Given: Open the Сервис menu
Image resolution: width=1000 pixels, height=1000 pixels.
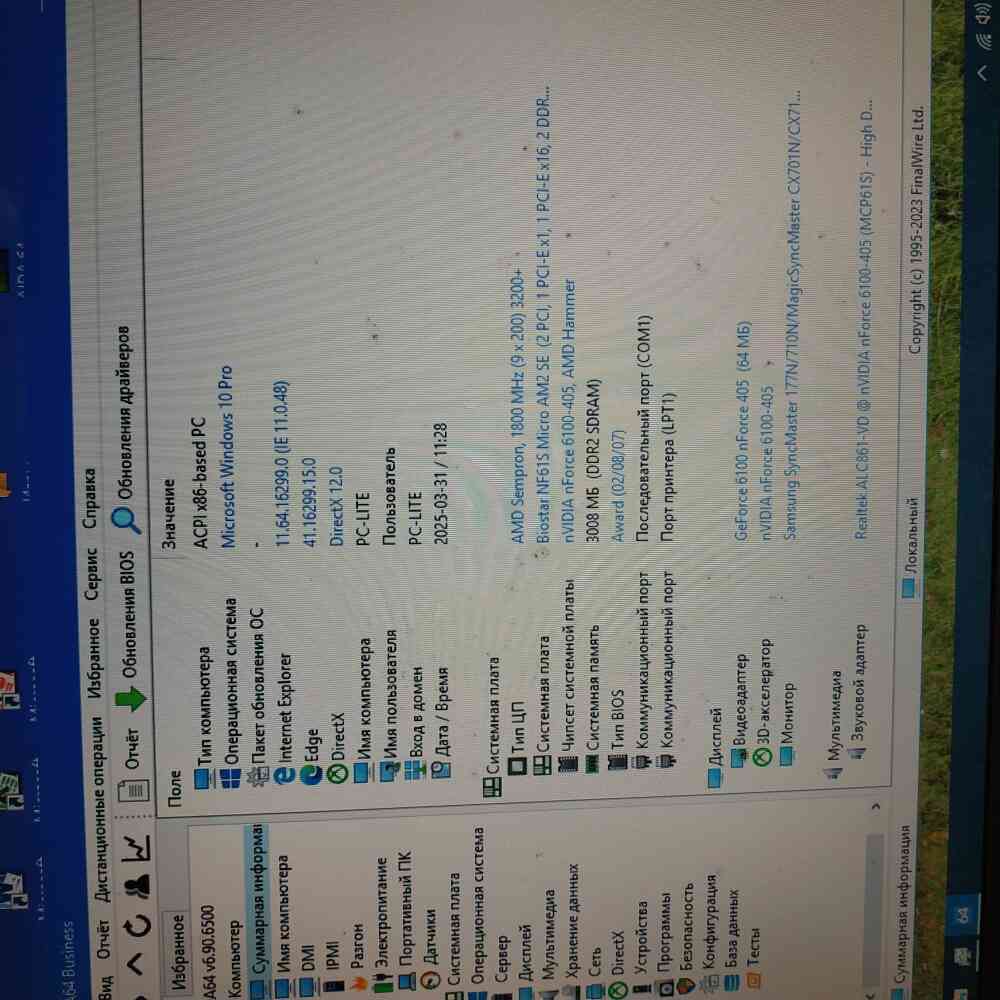Looking at the screenshot, I should coord(91,573).
